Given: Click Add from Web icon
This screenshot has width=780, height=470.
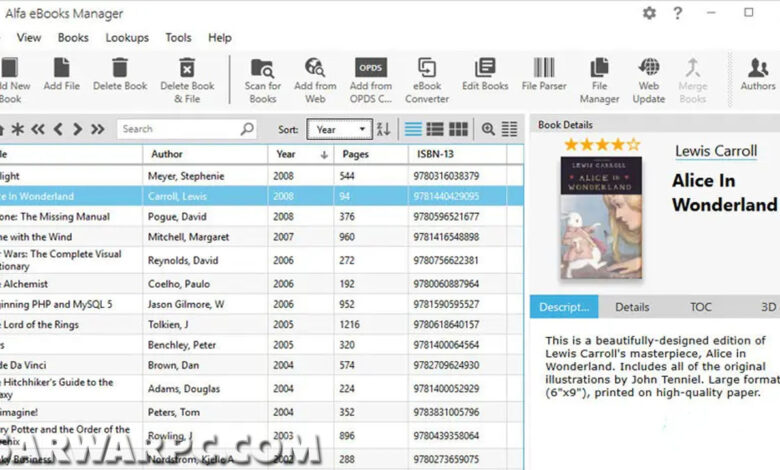Looking at the screenshot, I should [x=315, y=68].
